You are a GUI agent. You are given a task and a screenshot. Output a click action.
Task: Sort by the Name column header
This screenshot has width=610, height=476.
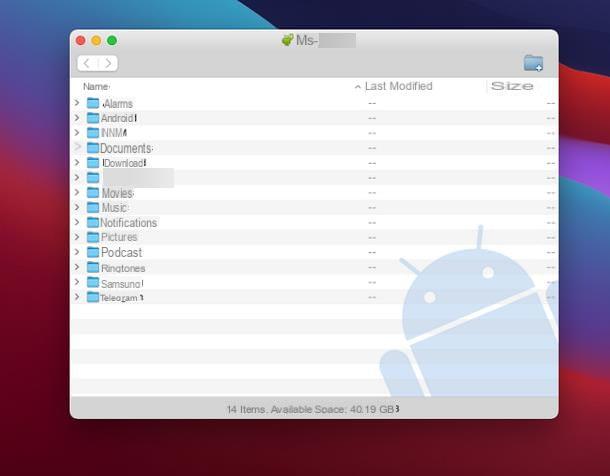click(x=96, y=86)
